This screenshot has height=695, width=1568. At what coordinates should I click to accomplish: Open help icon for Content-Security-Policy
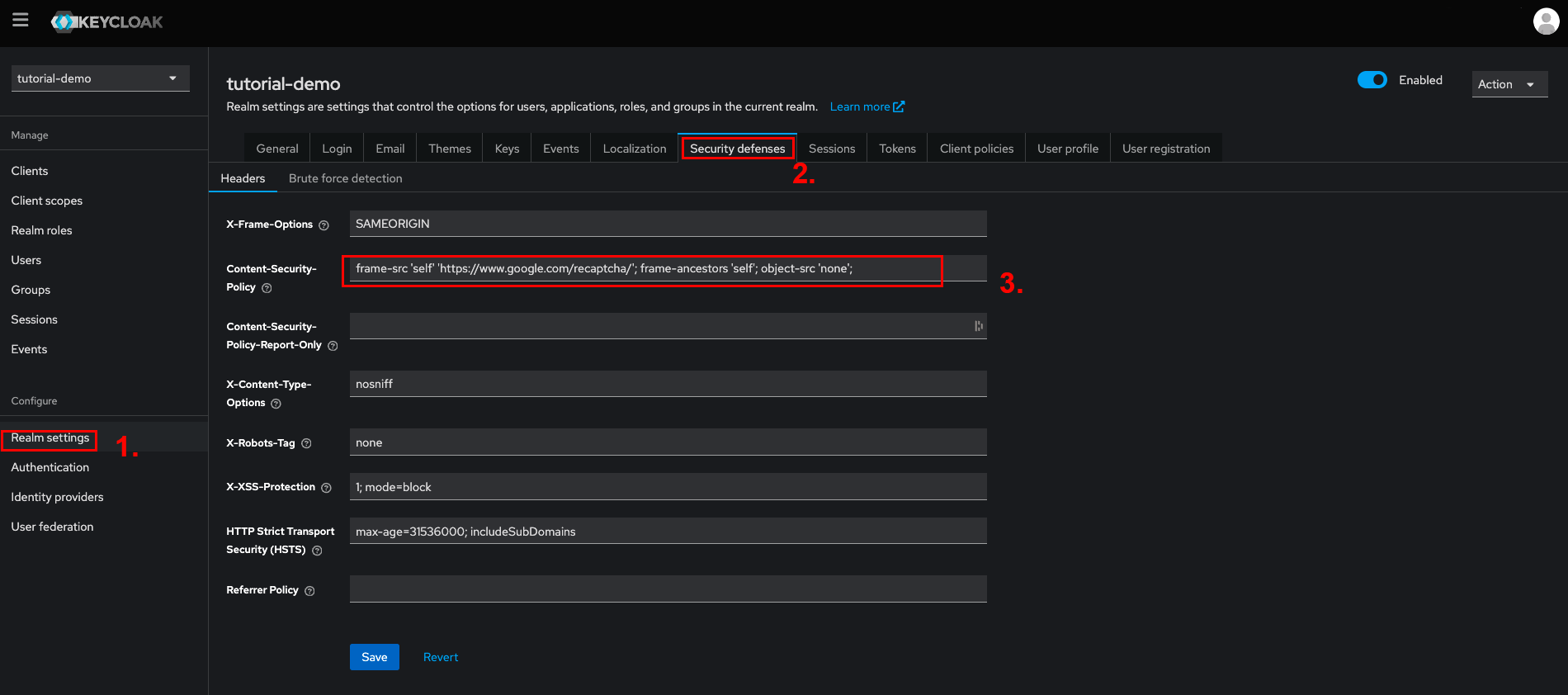pyautogui.click(x=267, y=288)
